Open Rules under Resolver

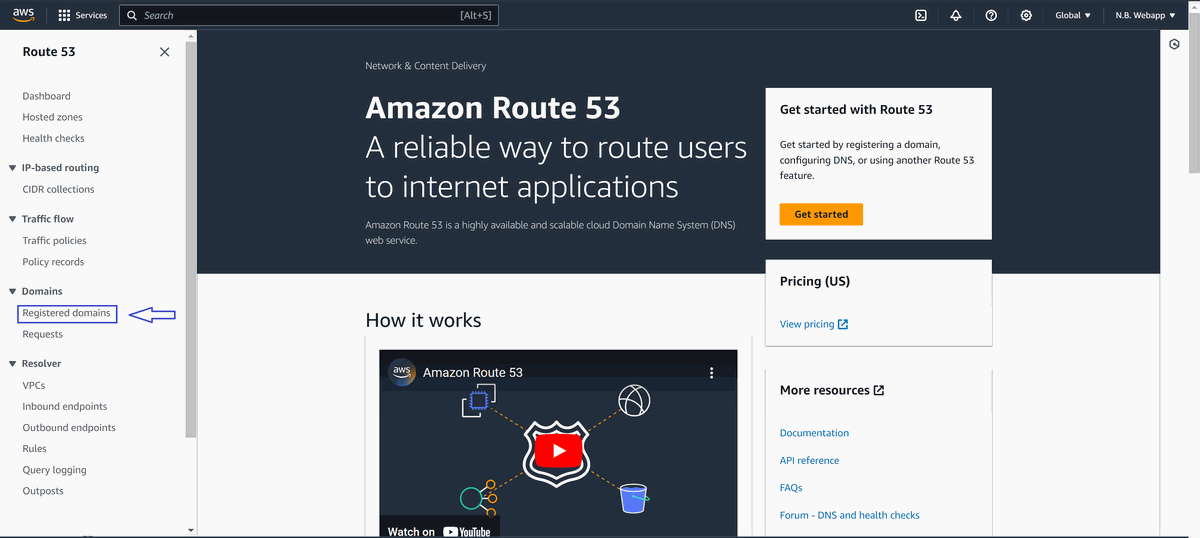coord(34,448)
